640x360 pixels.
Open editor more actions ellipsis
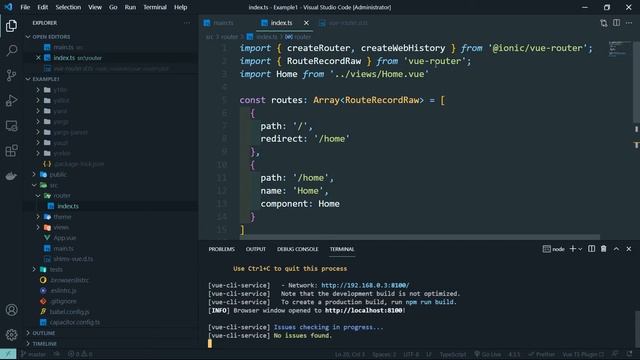click(x=629, y=23)
